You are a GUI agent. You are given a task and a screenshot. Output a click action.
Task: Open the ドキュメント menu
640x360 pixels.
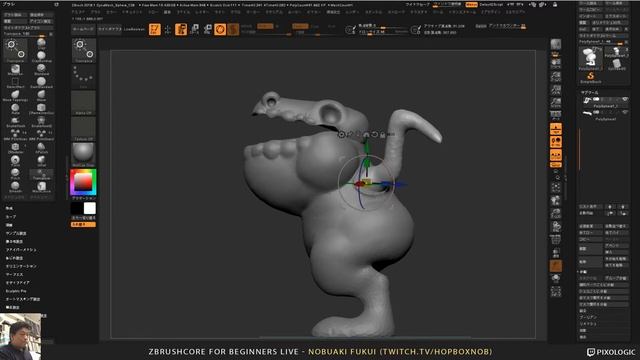[x=132, y=12]
